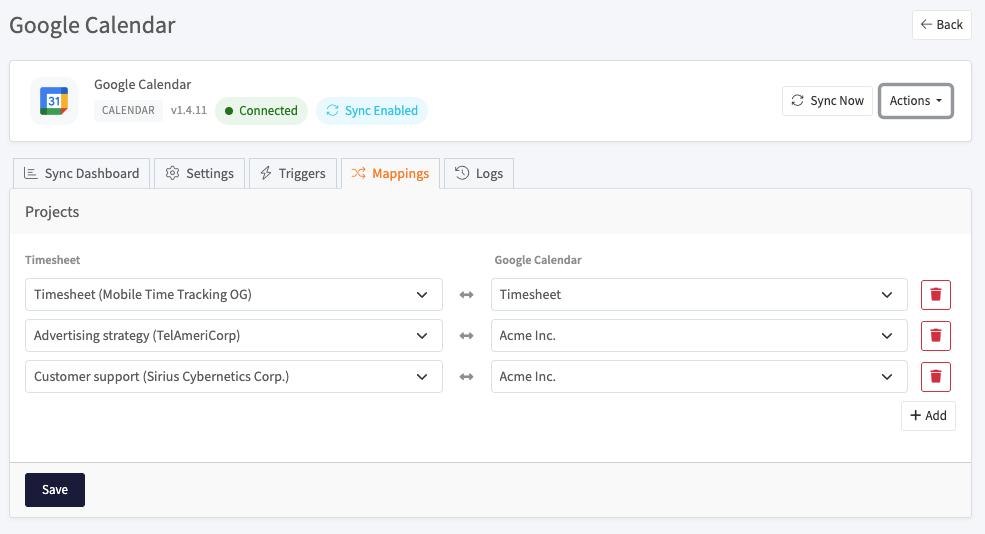Add a new project mapping
This screenshot has width=985, height=534.
click(928, 416)
